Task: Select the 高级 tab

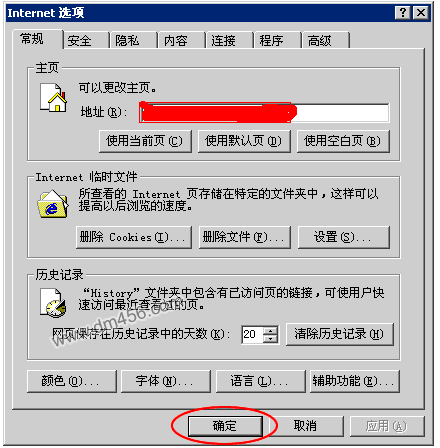Action: tap(326, 41)
